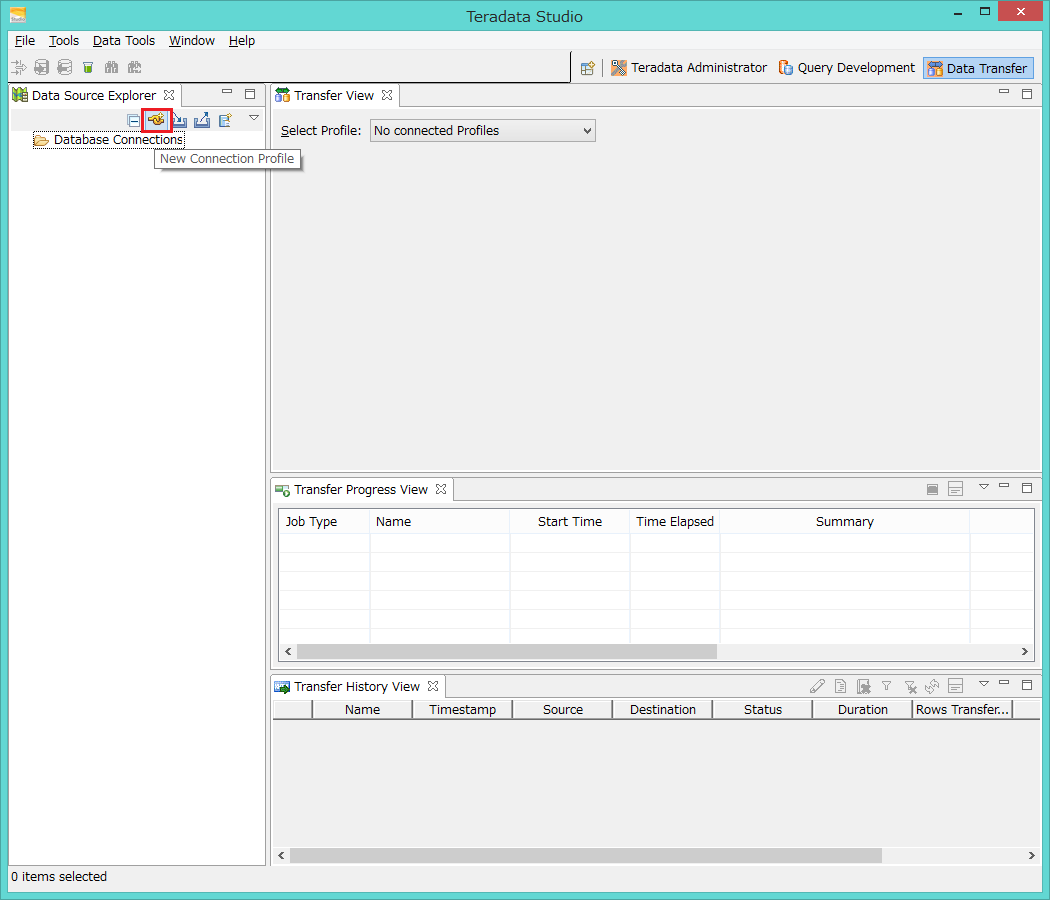Click the '0 items selected' status text

click(59, 877)
